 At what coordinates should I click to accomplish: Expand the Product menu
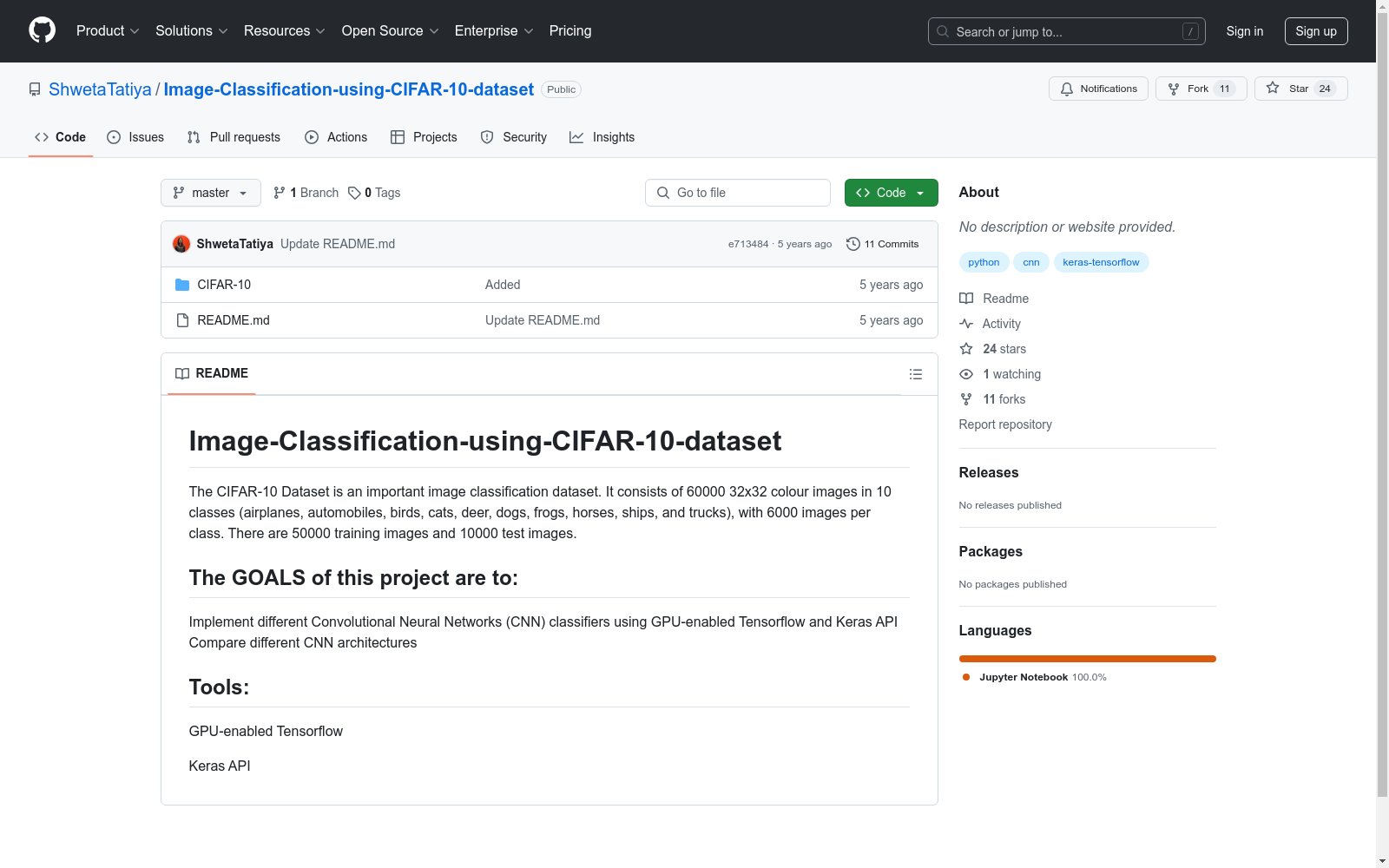tap(108, 31)
